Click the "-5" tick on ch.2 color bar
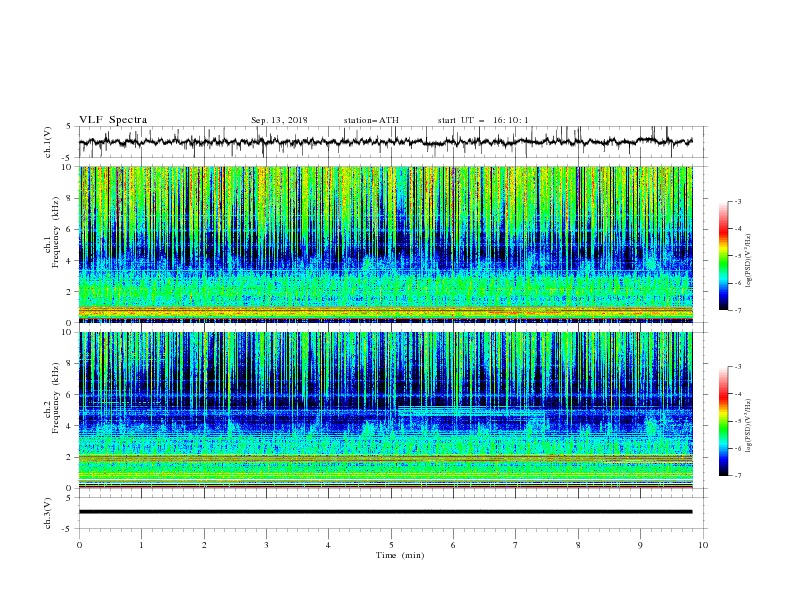This screenshot has width=792, height=612. click(x=738, y=421)
